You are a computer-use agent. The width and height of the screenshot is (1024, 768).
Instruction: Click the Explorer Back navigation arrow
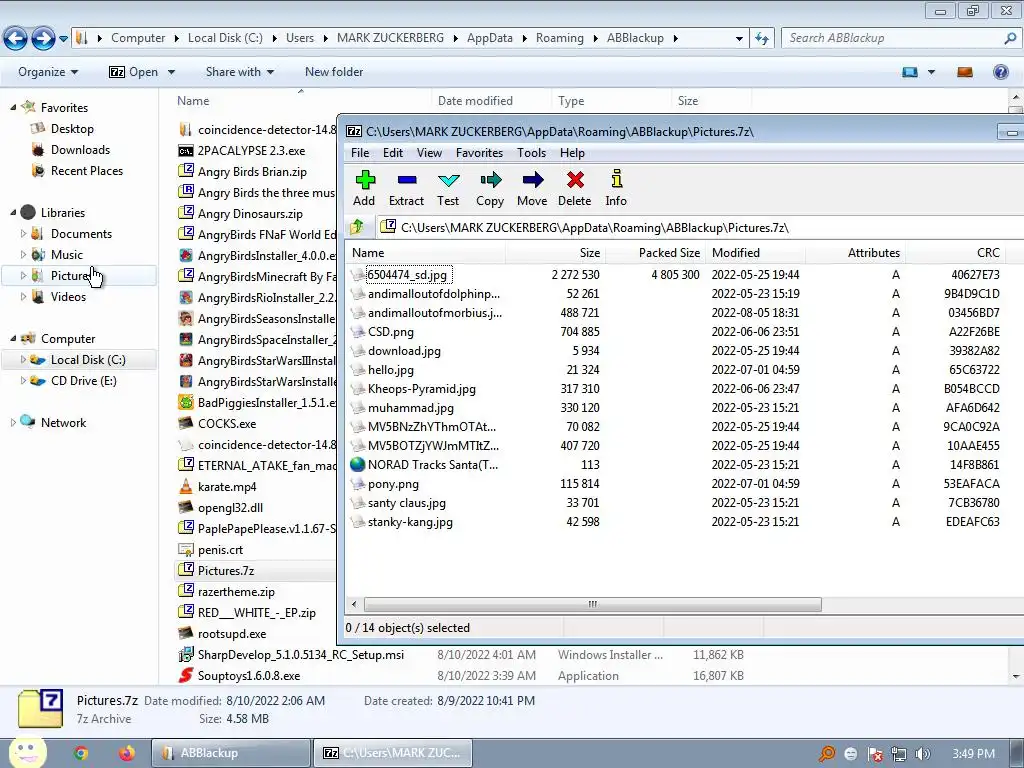pos(16,39)
